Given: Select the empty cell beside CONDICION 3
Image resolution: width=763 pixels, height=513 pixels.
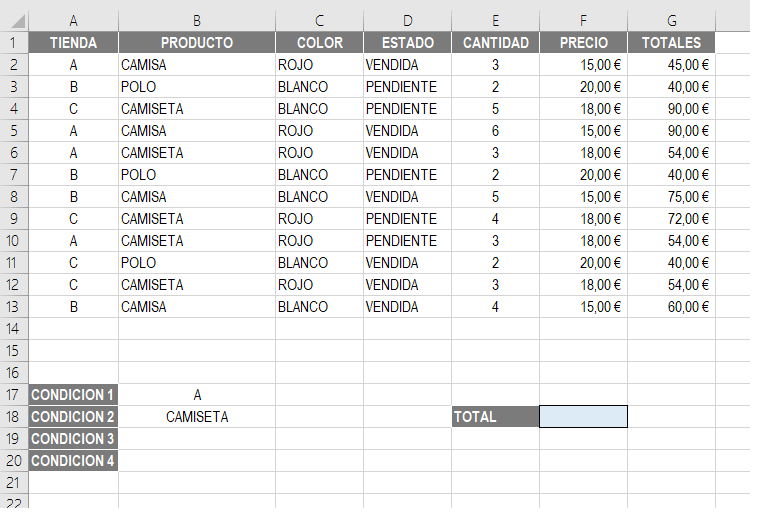Looking at the screenshot, I should tap(197, 439).
